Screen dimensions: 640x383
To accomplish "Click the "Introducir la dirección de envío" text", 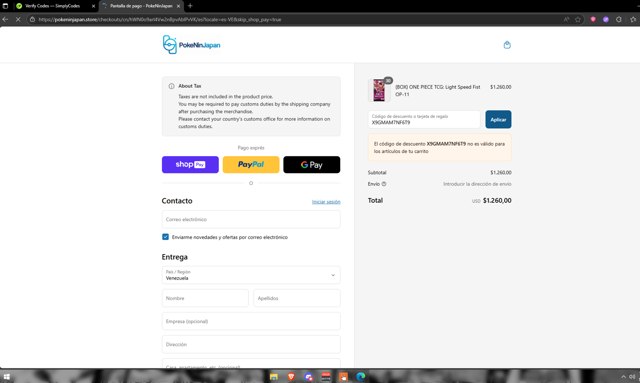I will pos(477,184).
